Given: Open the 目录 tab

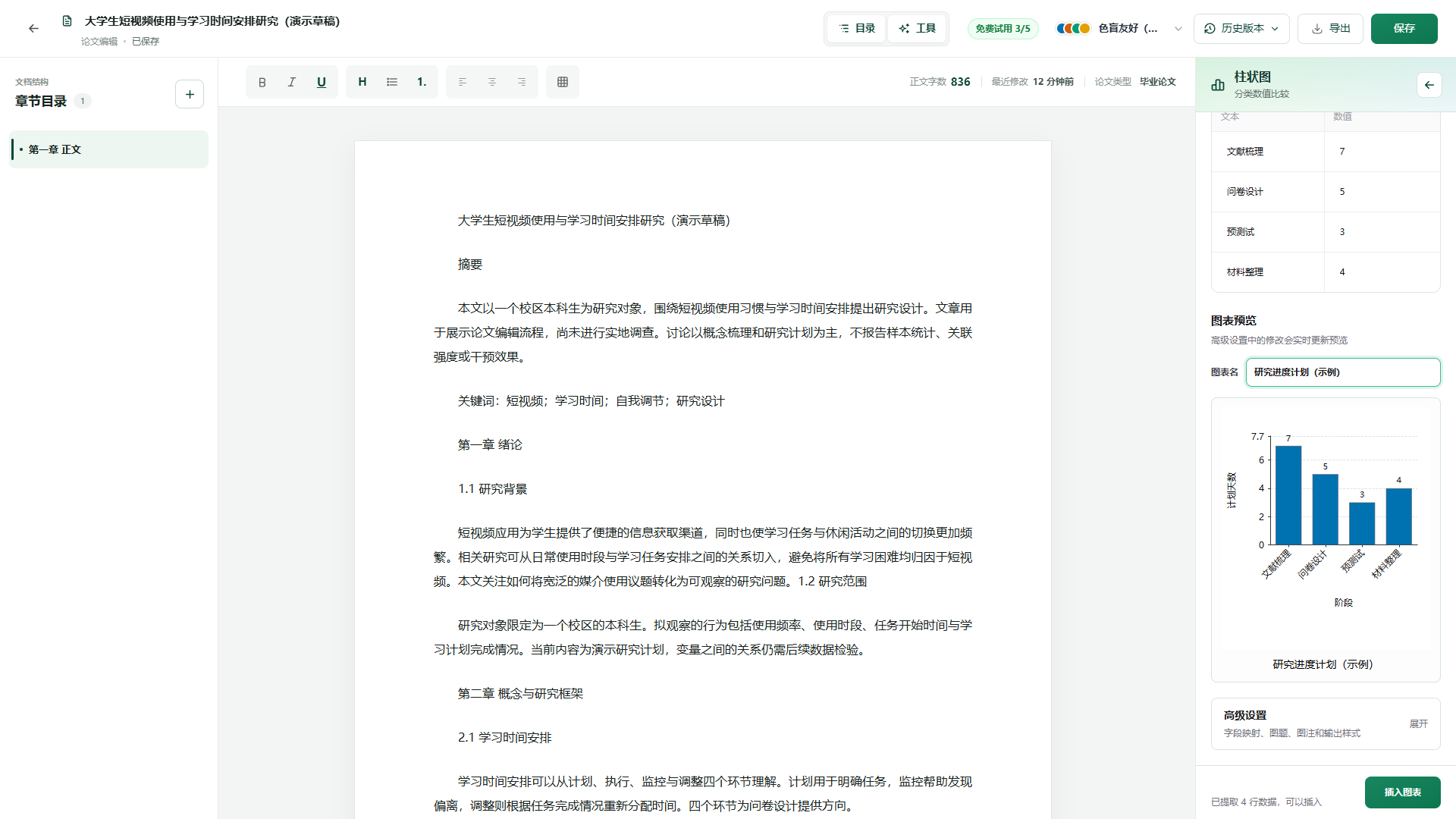Looking at the screenshot, I should [x=857, y=29].
